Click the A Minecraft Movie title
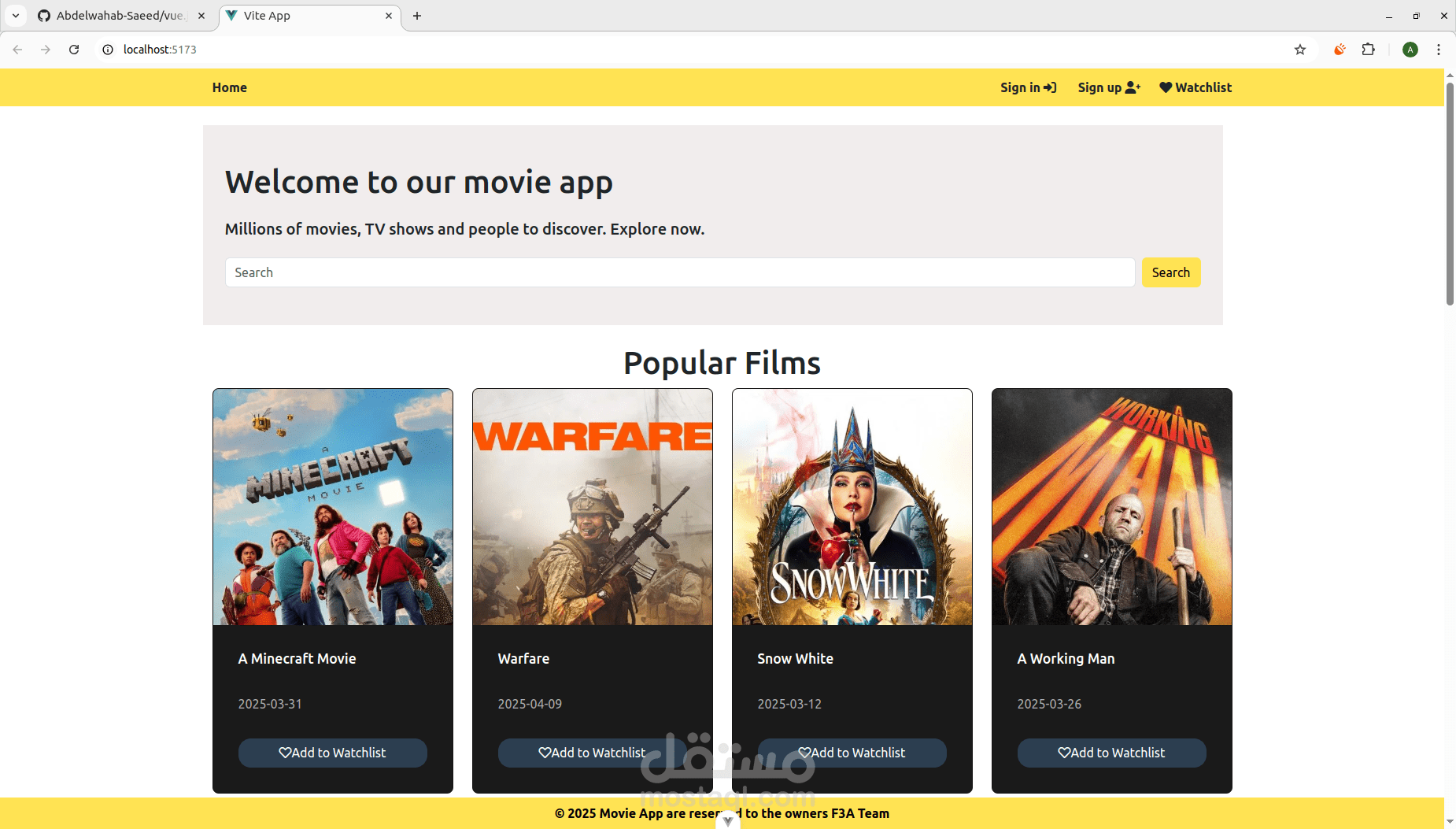The image size is (1456, 829). (297, 659)
